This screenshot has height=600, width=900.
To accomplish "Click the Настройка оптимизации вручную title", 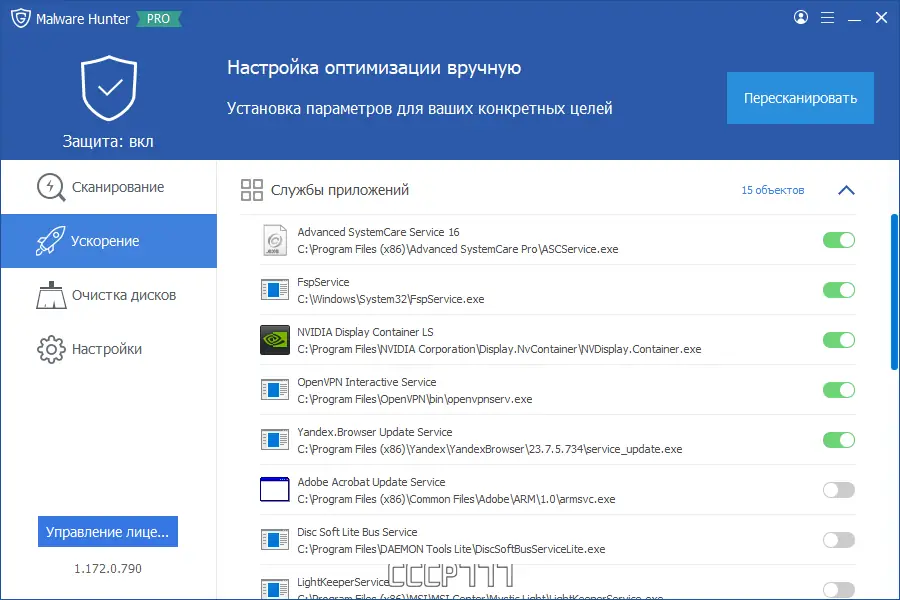I will pyautogui.click(x=374, y=68).
